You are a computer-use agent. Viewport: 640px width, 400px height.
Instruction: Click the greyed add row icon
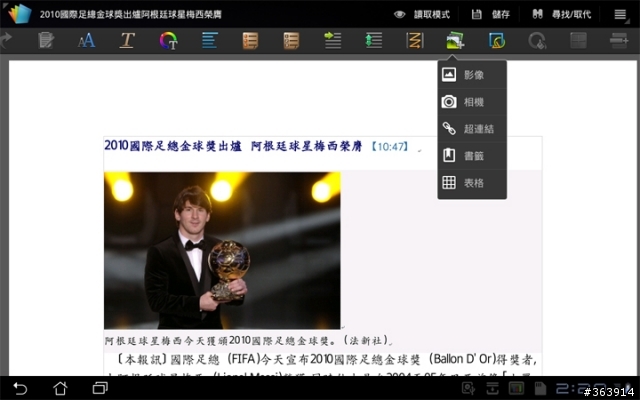(619, 40)
